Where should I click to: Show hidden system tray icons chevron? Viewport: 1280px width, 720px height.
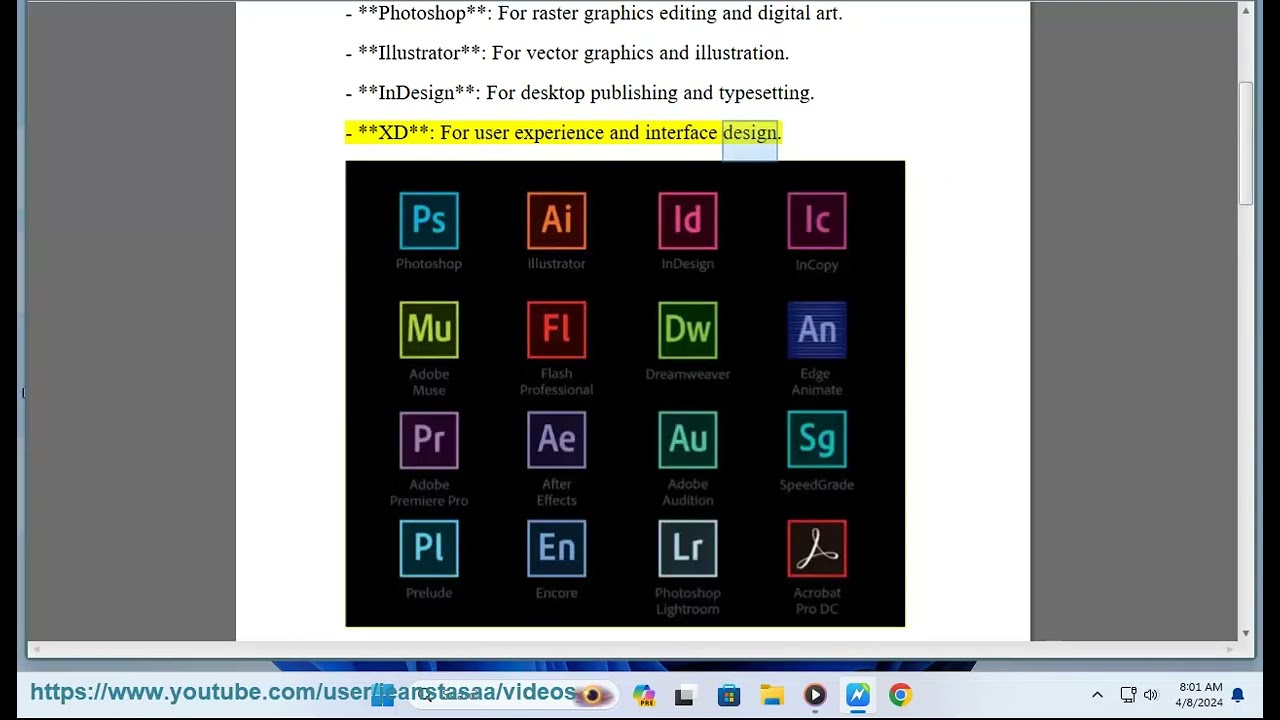click(1097, 695)
